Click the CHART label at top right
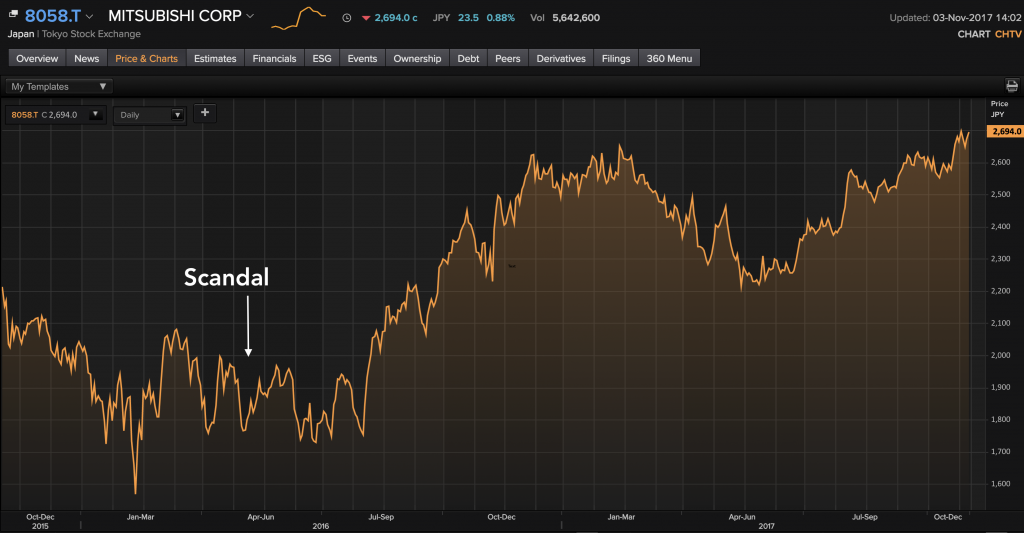The image size is (1024, 533). pos(974,34)
